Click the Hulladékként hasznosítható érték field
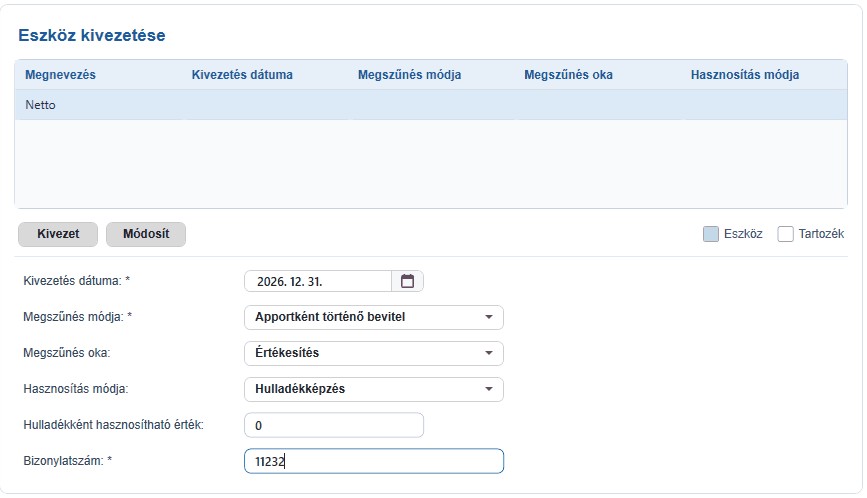 point(334,425)
